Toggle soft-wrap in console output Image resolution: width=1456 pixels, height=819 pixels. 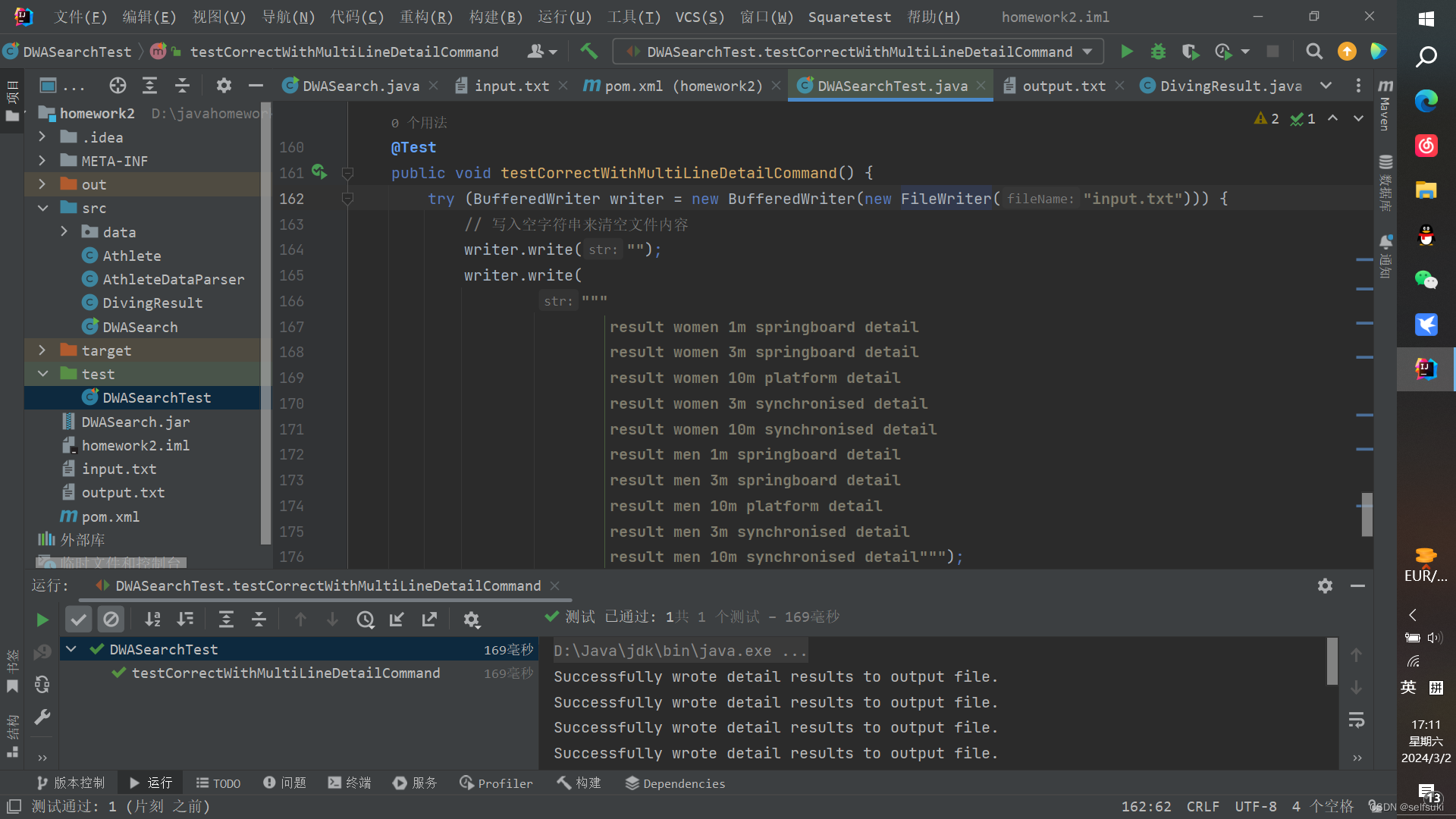(1357, 720)
